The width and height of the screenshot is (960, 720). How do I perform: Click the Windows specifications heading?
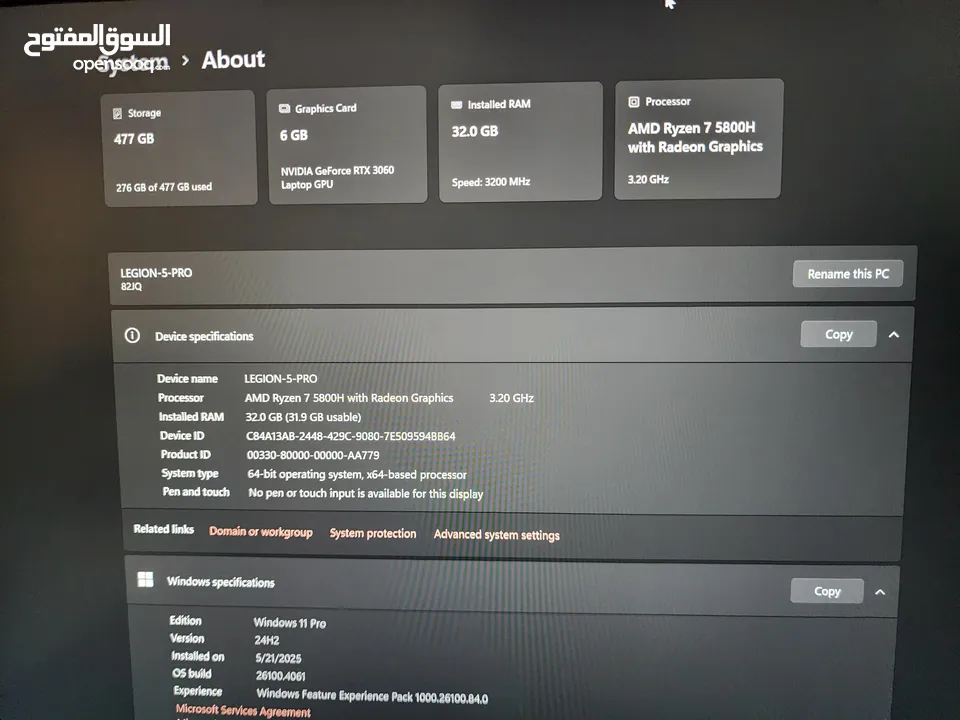point(220,582)
